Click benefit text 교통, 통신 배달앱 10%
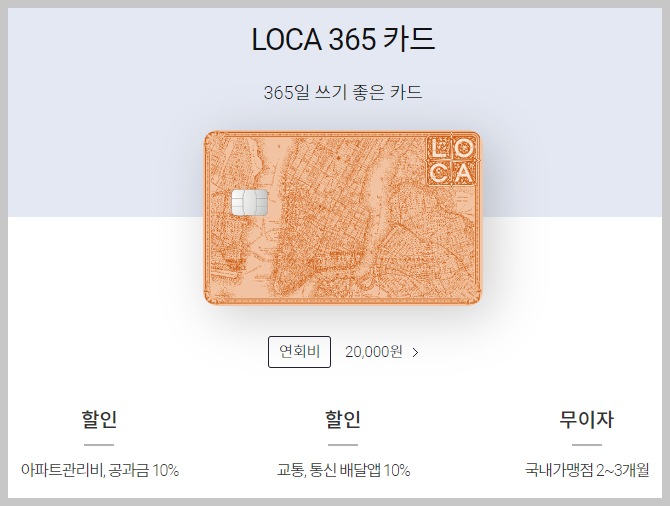The width and height of the screenshot is (670, 506). pyautogui.click(x=343, y=471)
